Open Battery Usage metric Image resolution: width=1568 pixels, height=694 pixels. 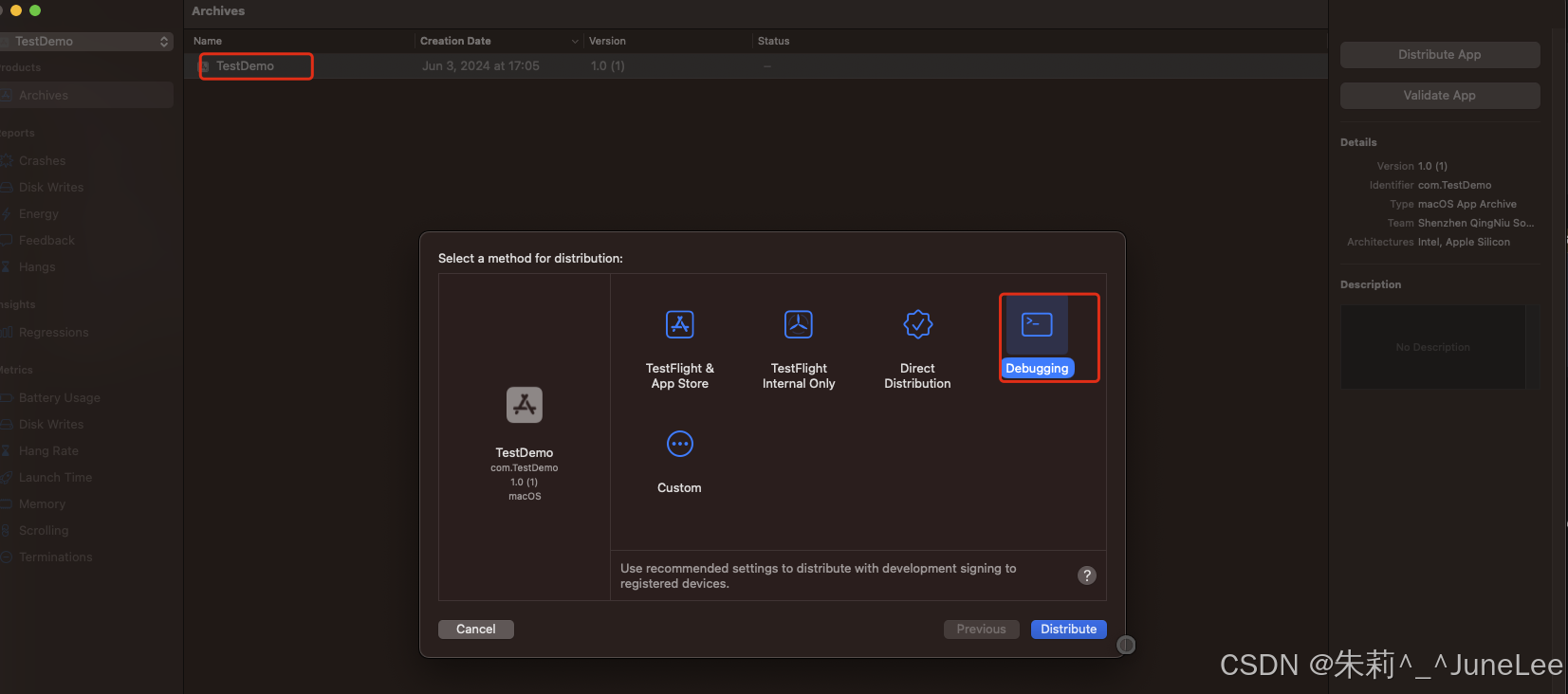(59, 398)
